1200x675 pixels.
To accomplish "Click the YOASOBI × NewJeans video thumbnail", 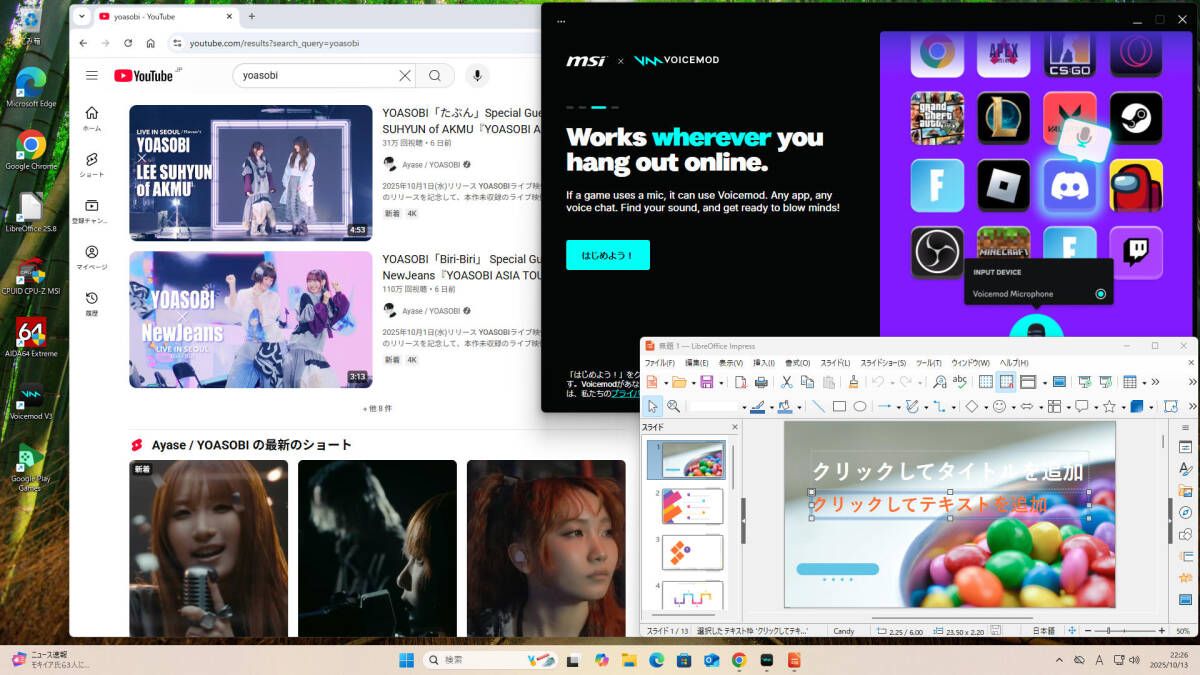I will [250, 319].
